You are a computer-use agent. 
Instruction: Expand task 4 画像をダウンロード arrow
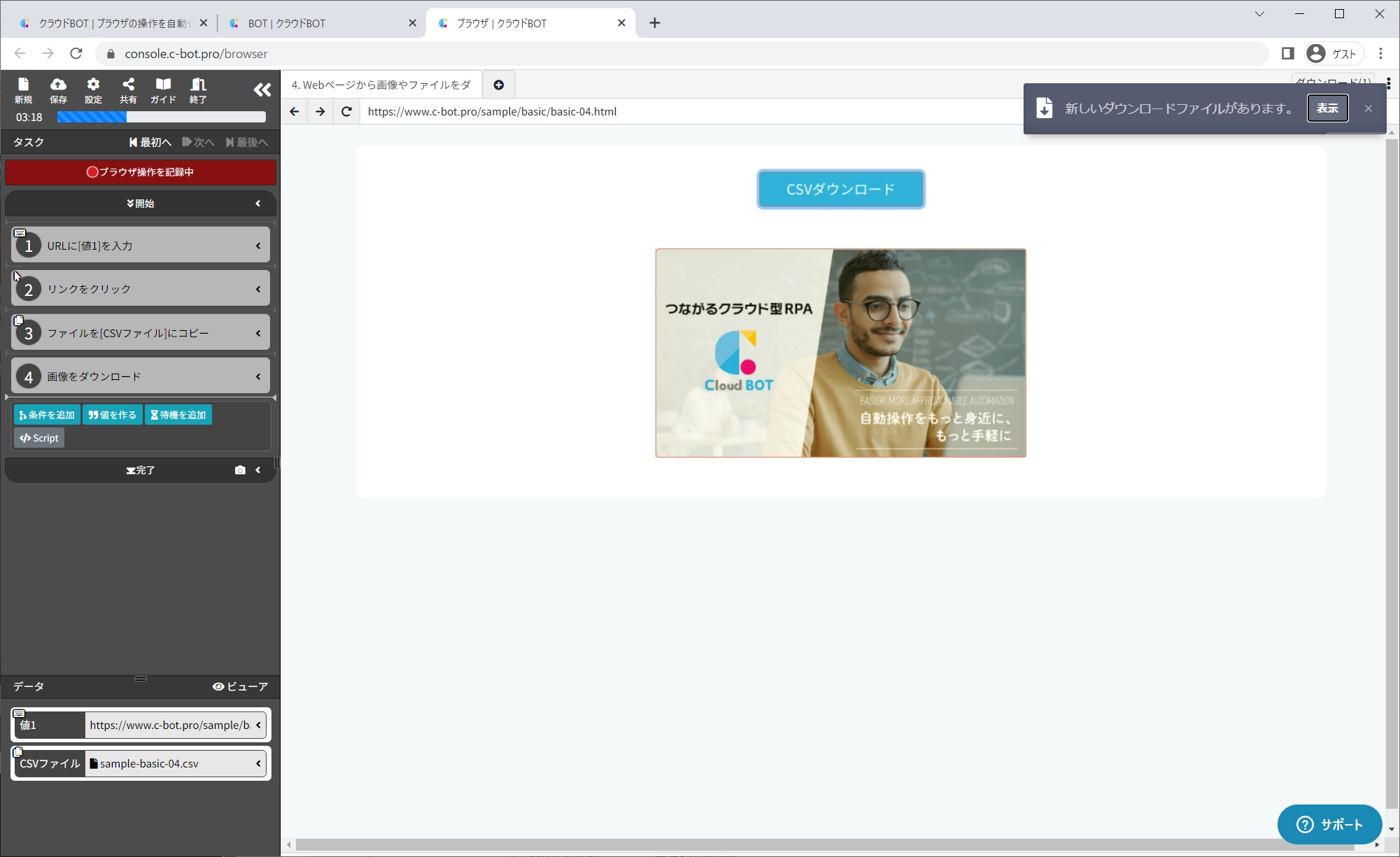258,376
